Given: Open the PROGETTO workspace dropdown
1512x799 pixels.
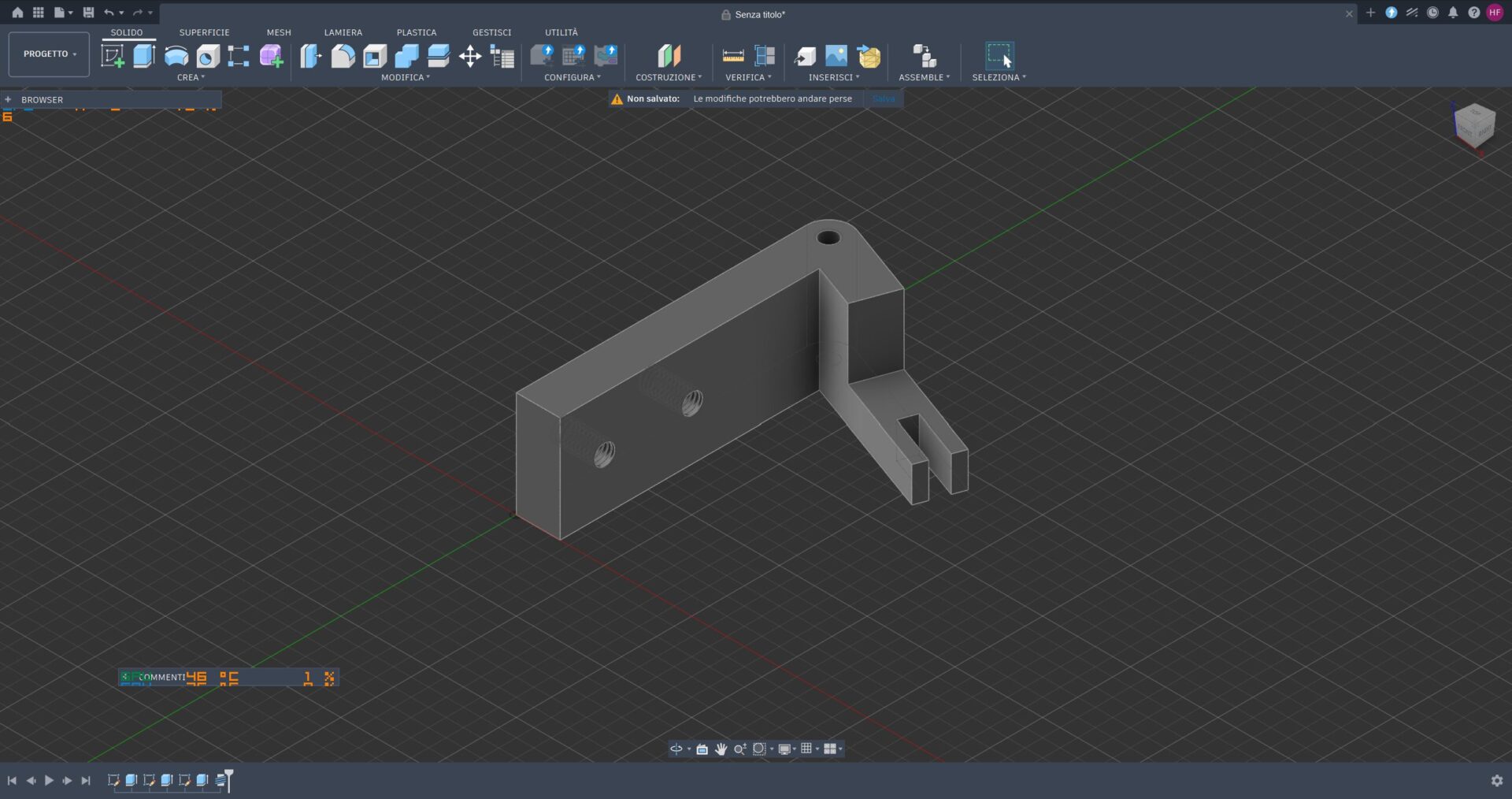Looking at the screenshot, I should (49, 54).
